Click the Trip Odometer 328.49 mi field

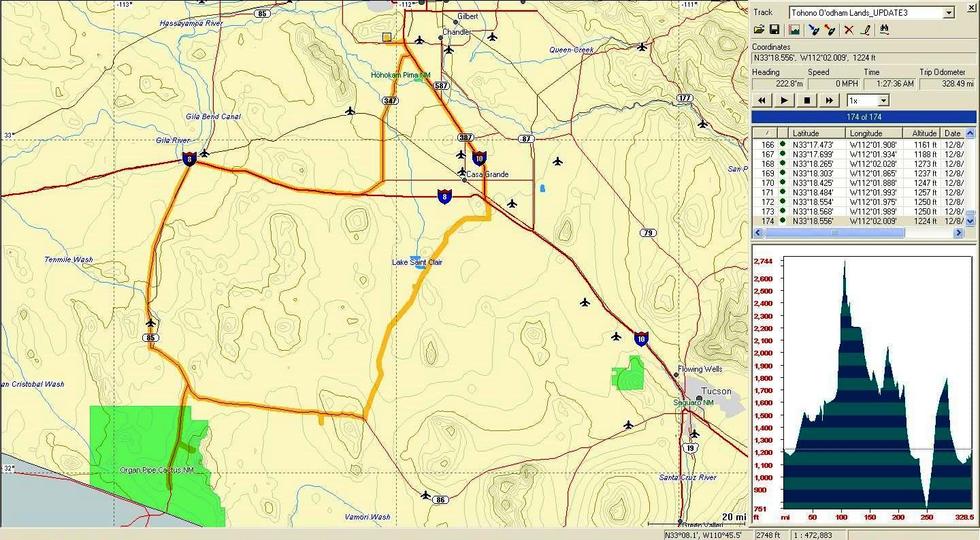(948, 83)
